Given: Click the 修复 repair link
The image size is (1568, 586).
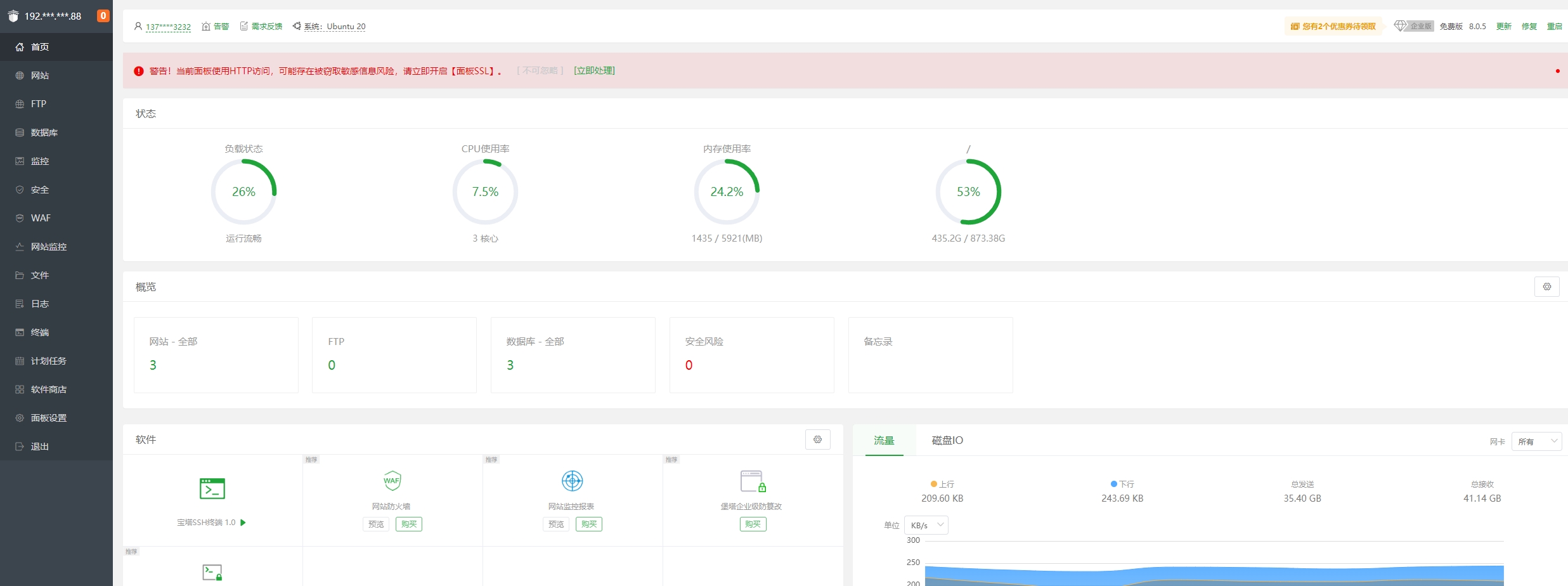Looking at the screenshot, I should (1529, 27).
